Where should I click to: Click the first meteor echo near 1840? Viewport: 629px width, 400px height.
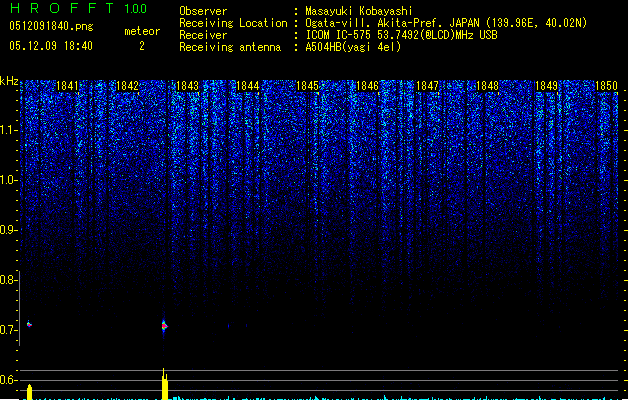pos(29,324)
